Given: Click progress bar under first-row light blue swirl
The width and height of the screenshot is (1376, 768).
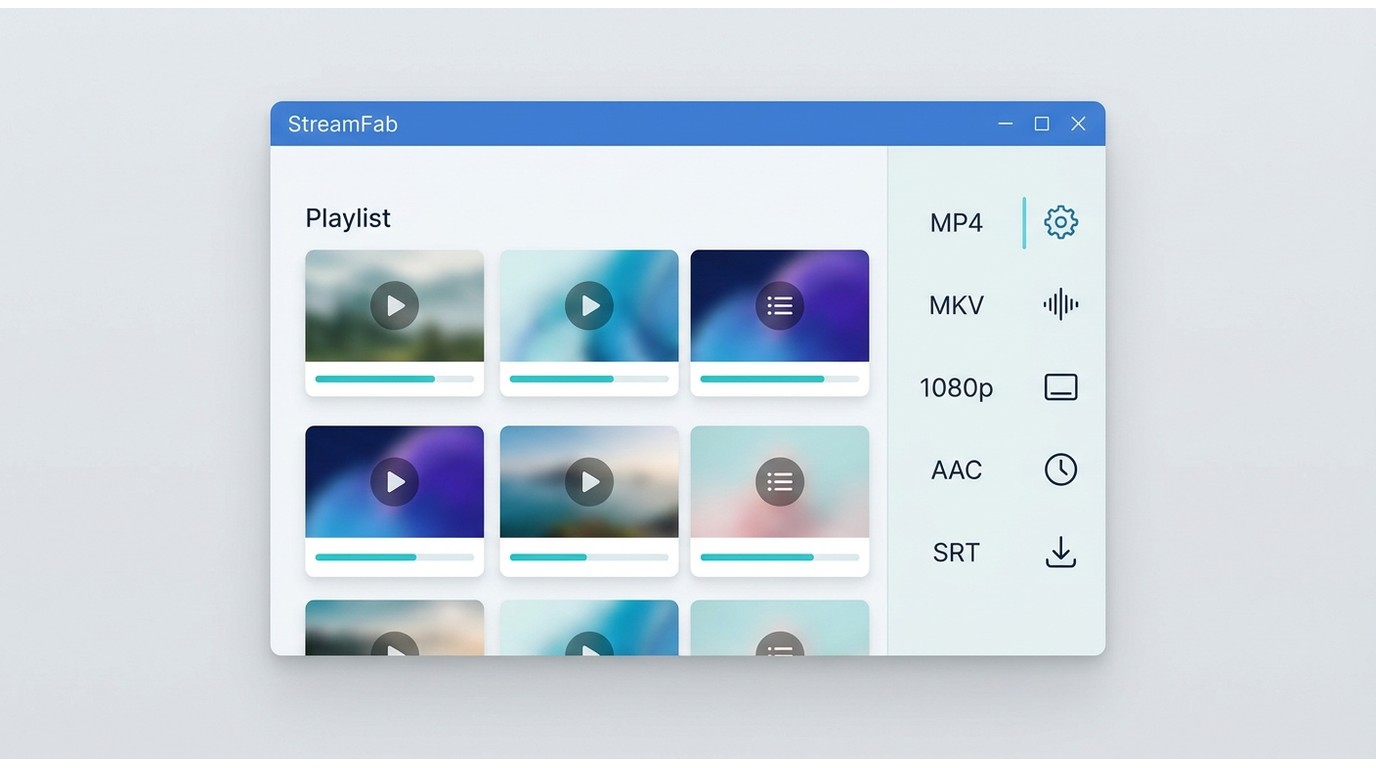Looking at the screenshot, I should click(589, 379).
